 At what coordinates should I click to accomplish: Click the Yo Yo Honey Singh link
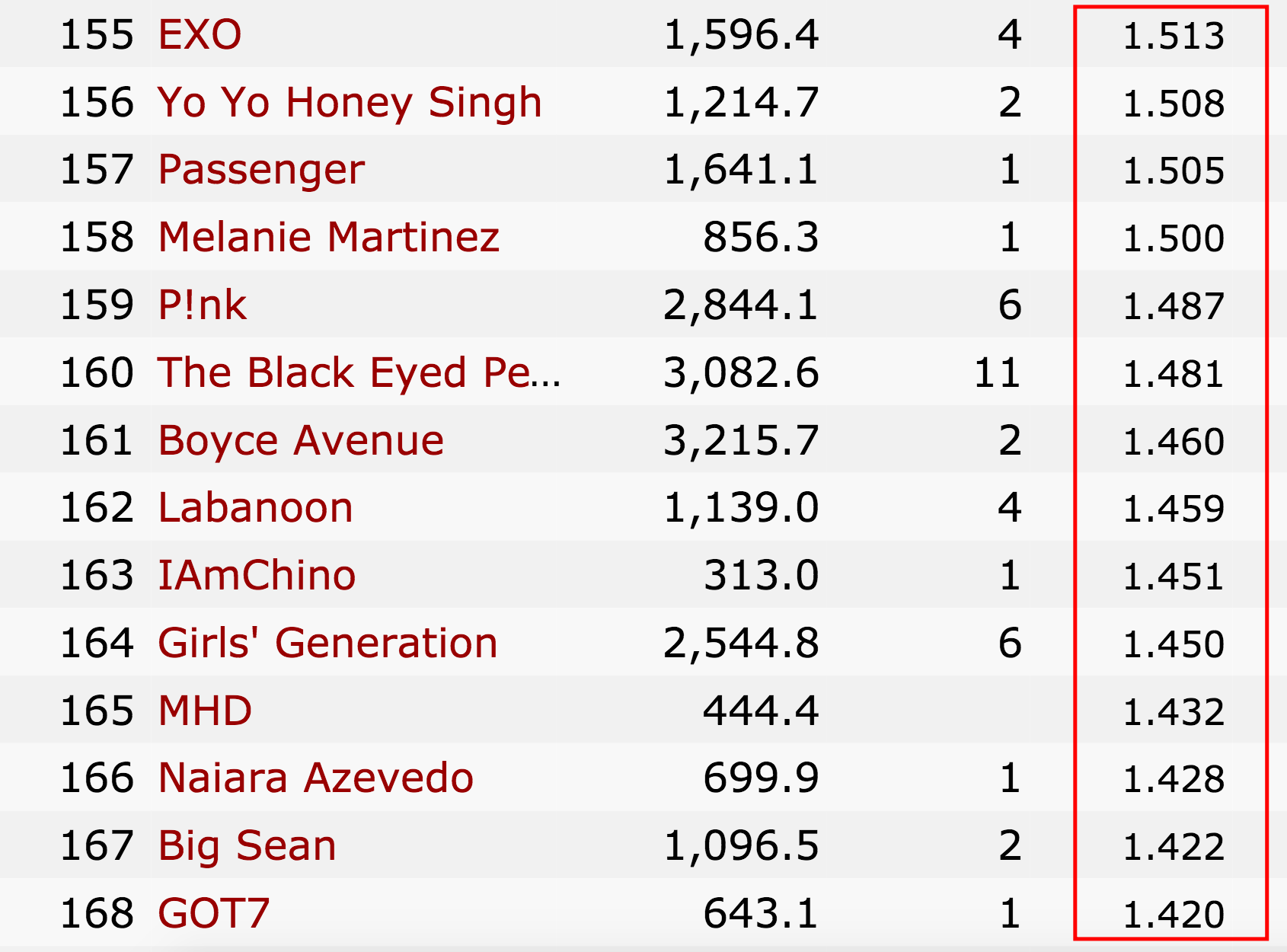click(x=350, y=103)
